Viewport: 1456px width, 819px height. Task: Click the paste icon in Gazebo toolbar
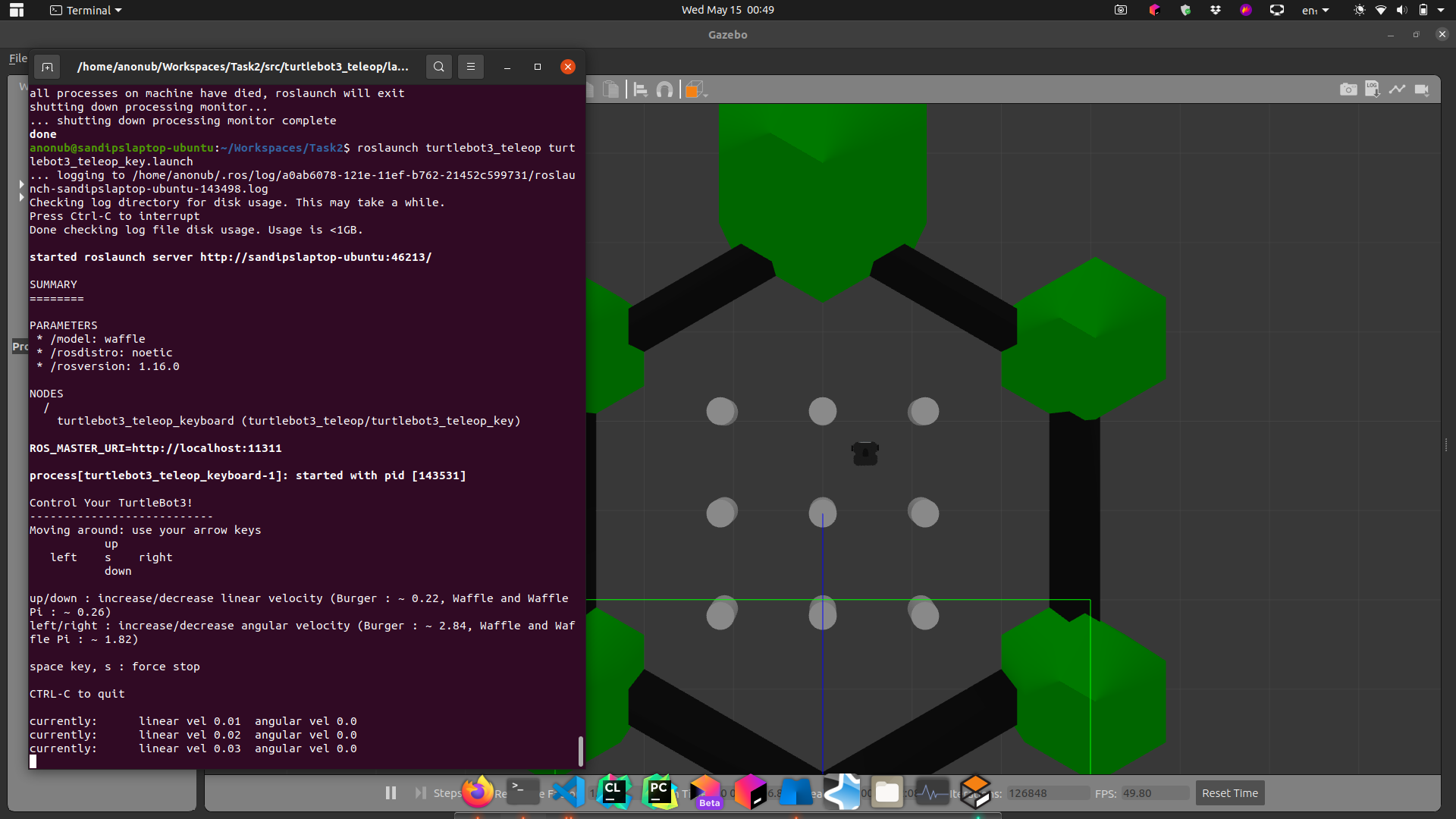point(610,89)
